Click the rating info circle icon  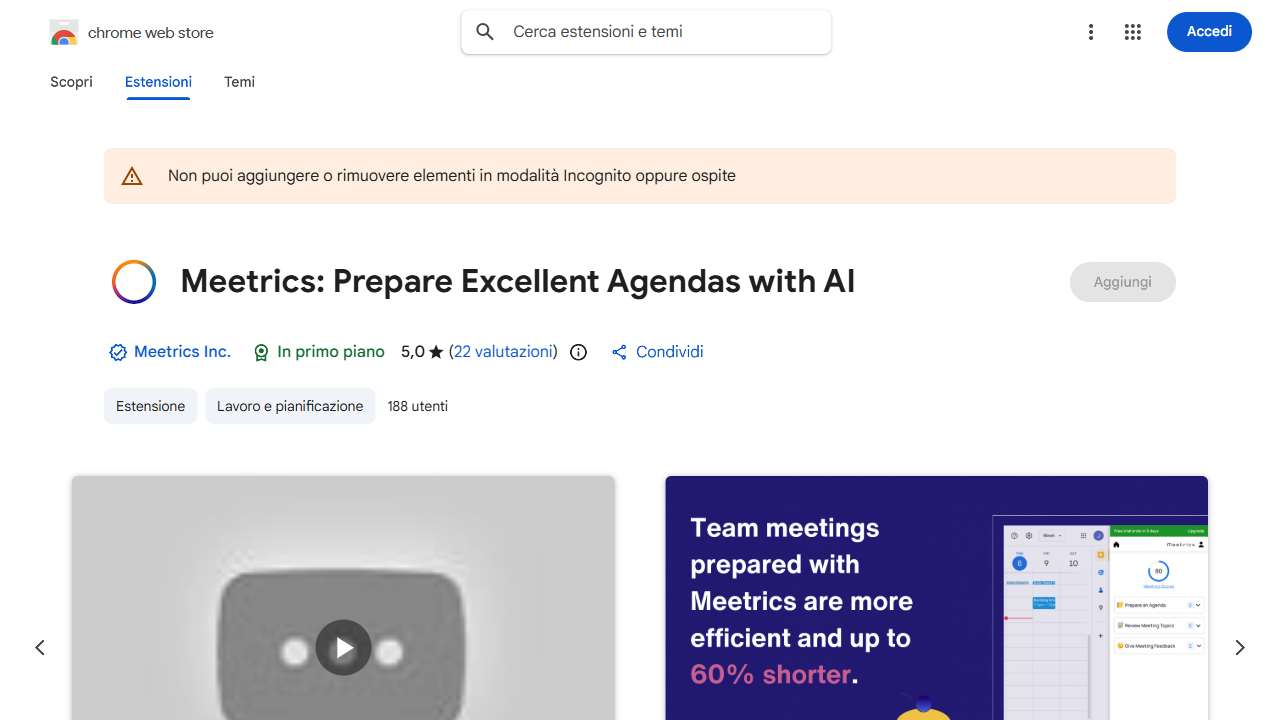(x=578, y=352)
